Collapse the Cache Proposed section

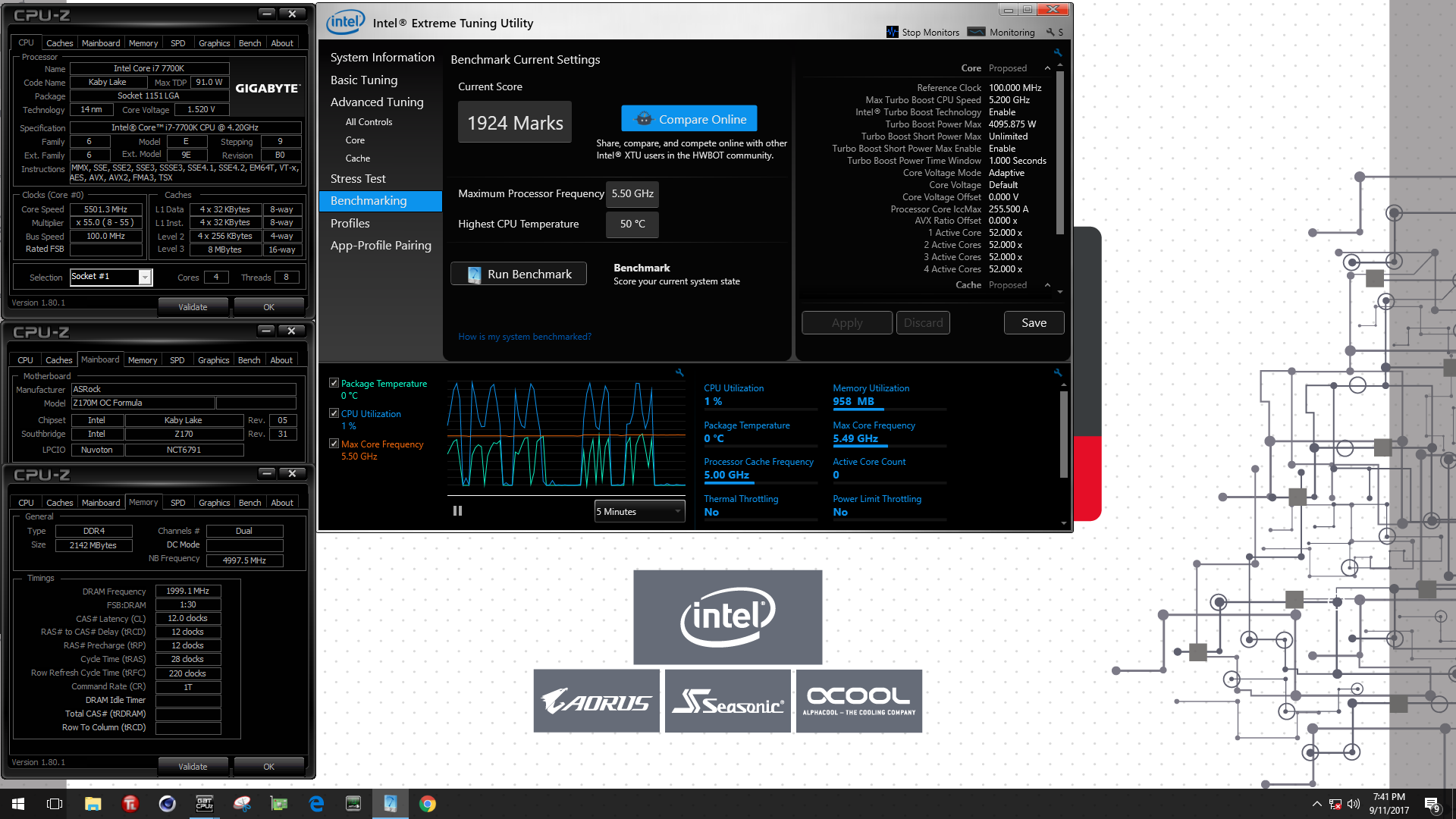tap(1047, 285)
